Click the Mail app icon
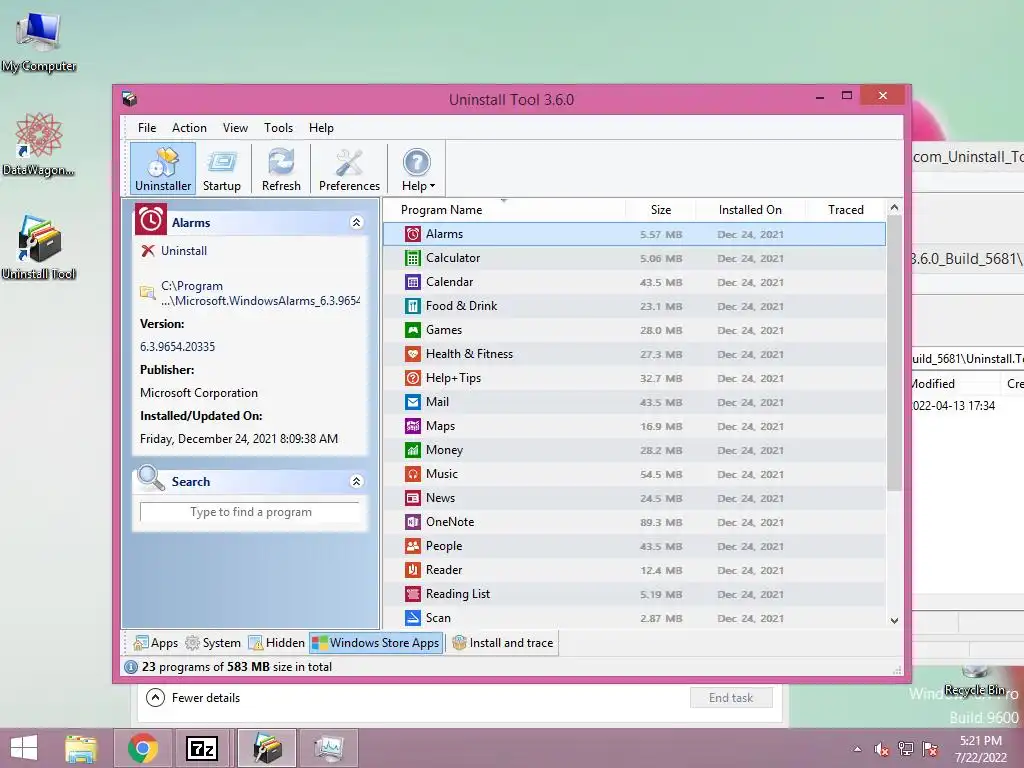Screen dimensions: 1024x768 click(413, 402)
